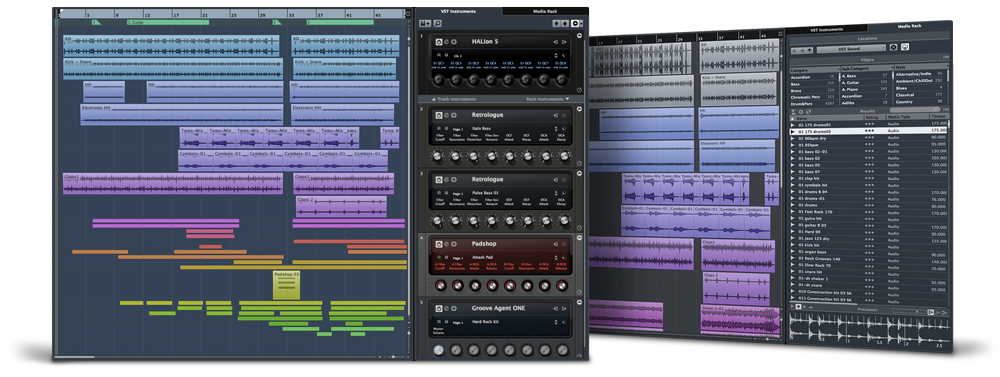
Task: Select the 01 175 drums02 result row
Action: [869, 131]
